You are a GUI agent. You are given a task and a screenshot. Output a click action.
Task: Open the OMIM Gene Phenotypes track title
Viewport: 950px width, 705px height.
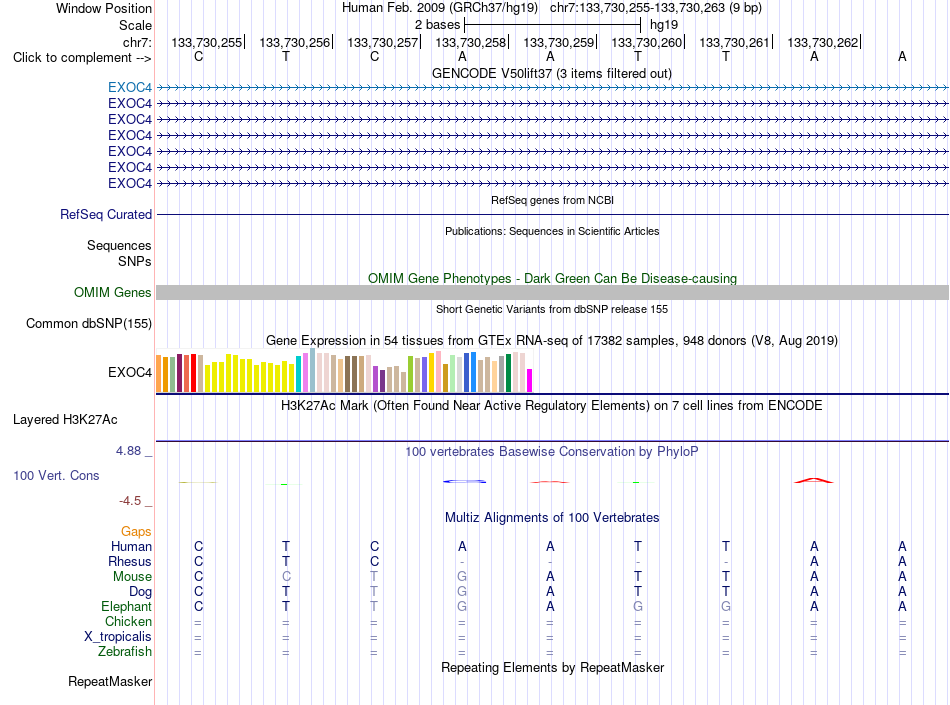pyautogui.click(x=552, y=279)
